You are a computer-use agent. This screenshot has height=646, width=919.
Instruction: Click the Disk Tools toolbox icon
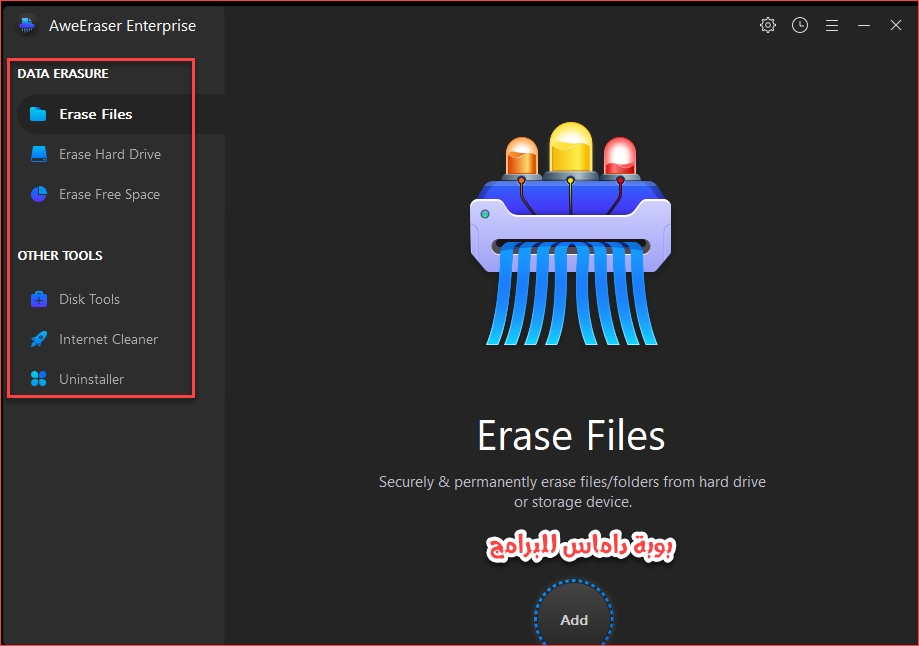39,299
